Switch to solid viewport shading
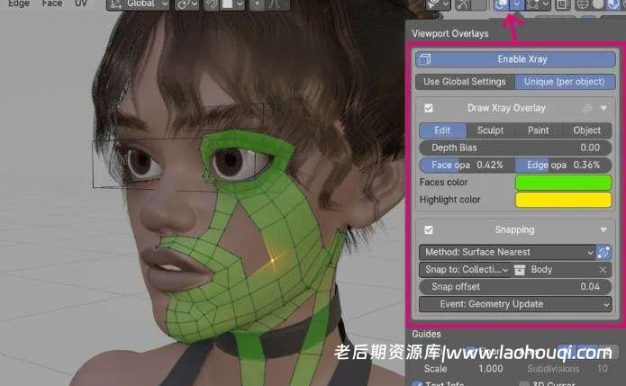The width and height of the screenshot is (626, 386). coord(598,4)
